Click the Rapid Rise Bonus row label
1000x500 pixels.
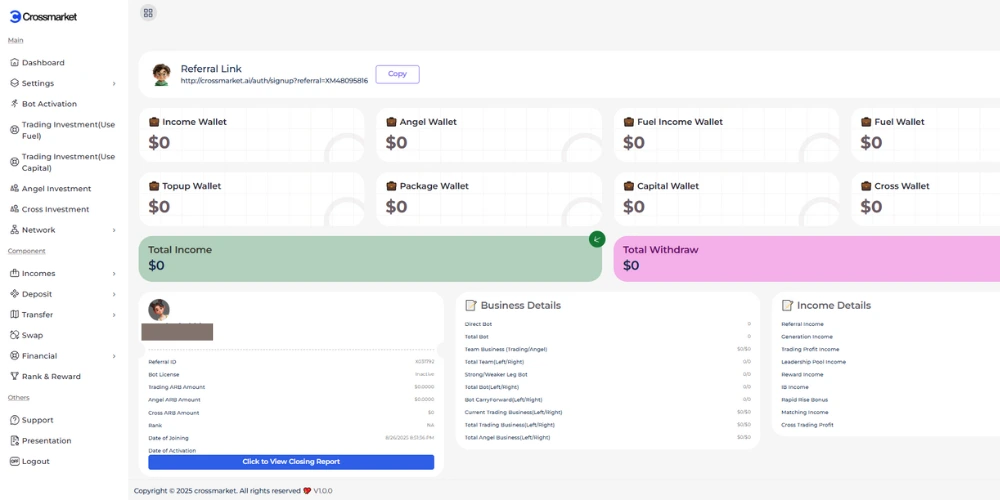[x=804, y=400]
